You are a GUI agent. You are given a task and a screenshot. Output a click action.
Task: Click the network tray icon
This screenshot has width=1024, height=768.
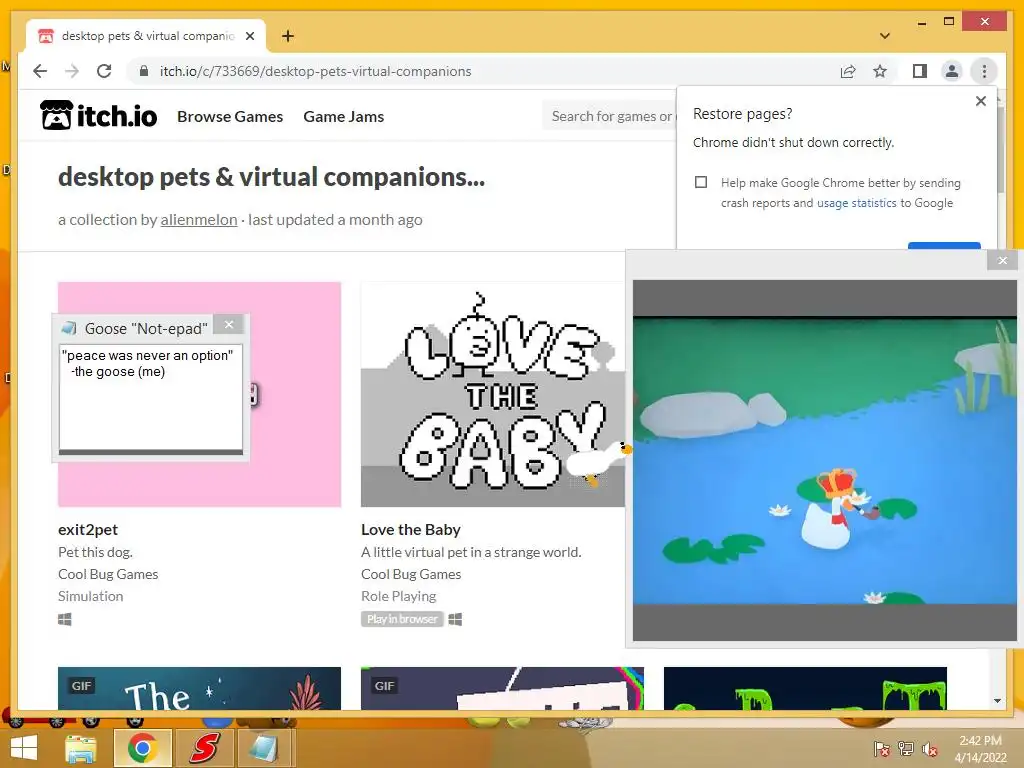[x=905, y=749]
